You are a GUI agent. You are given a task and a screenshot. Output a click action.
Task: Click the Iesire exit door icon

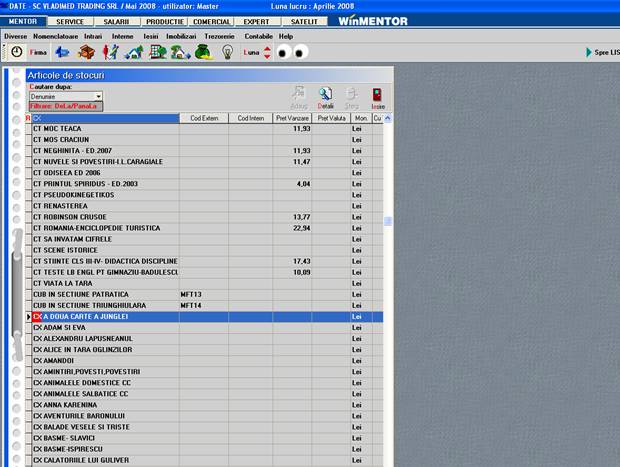point(378,98)
